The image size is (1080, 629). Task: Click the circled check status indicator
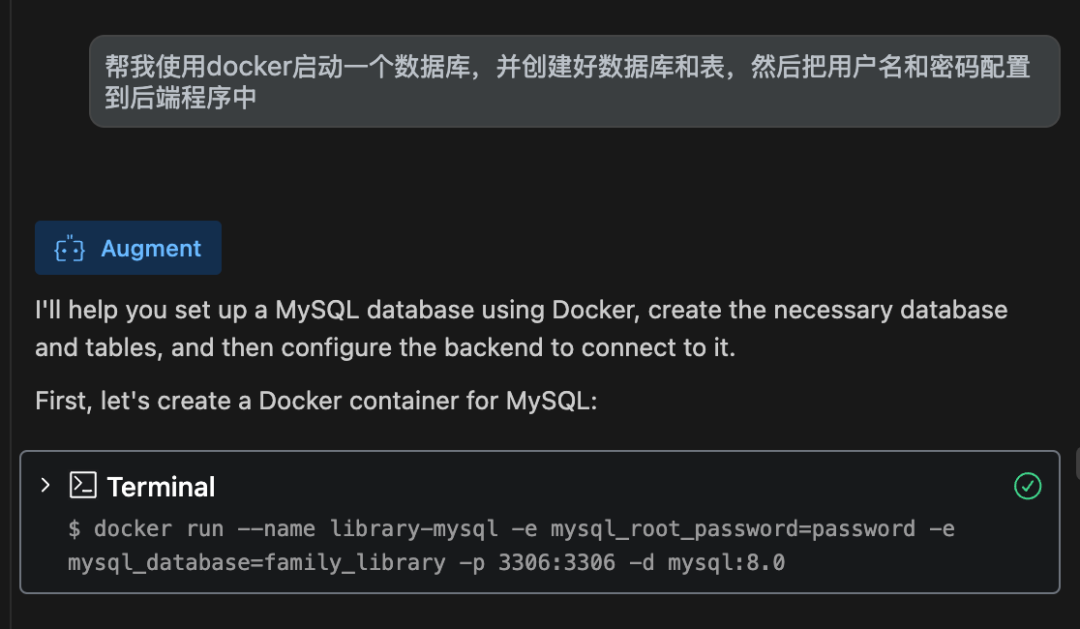pyautogui.click(x=1027, y=487)
